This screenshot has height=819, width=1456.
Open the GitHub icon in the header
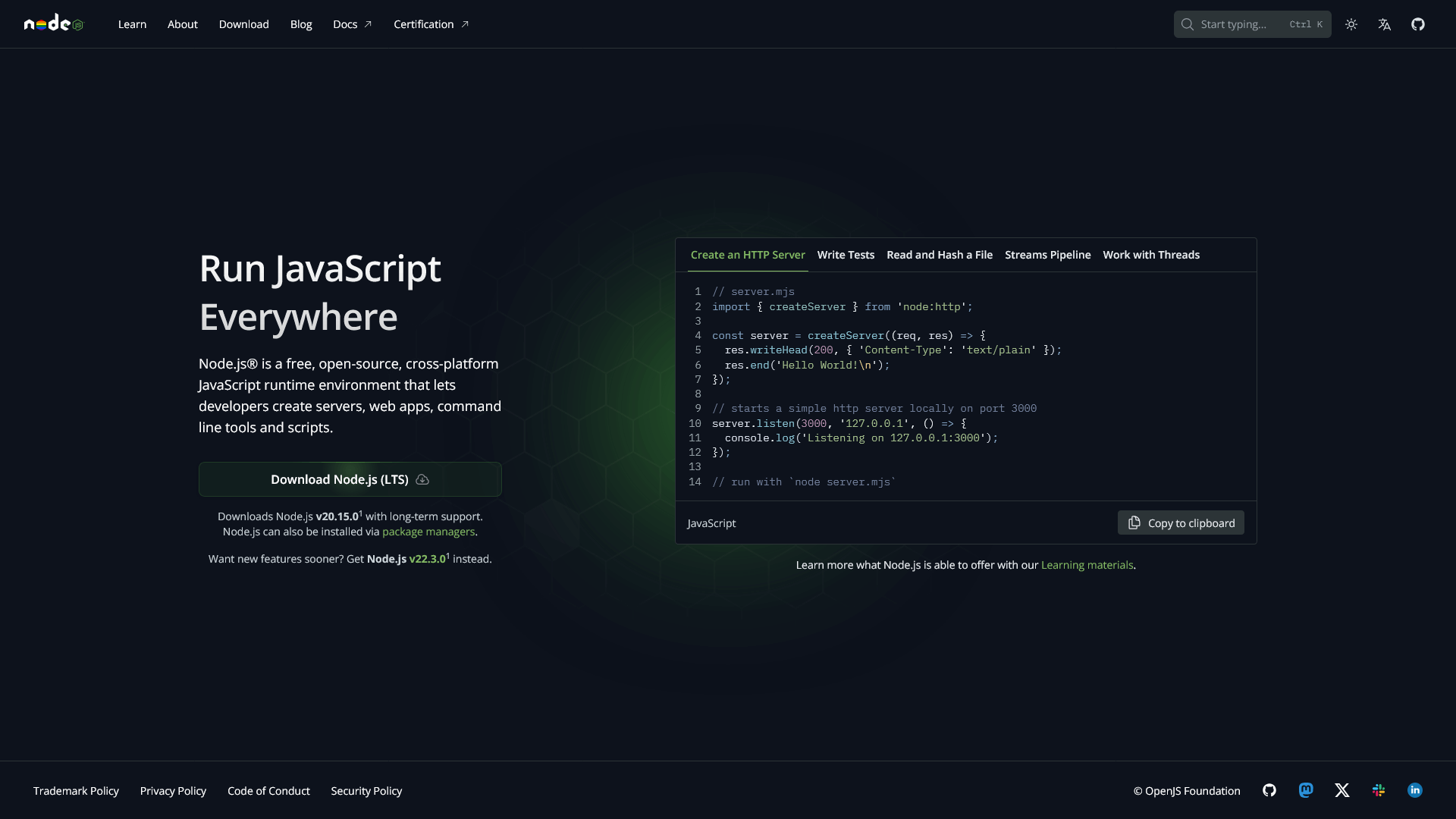pyautogui.click(x=1418, y=24)
